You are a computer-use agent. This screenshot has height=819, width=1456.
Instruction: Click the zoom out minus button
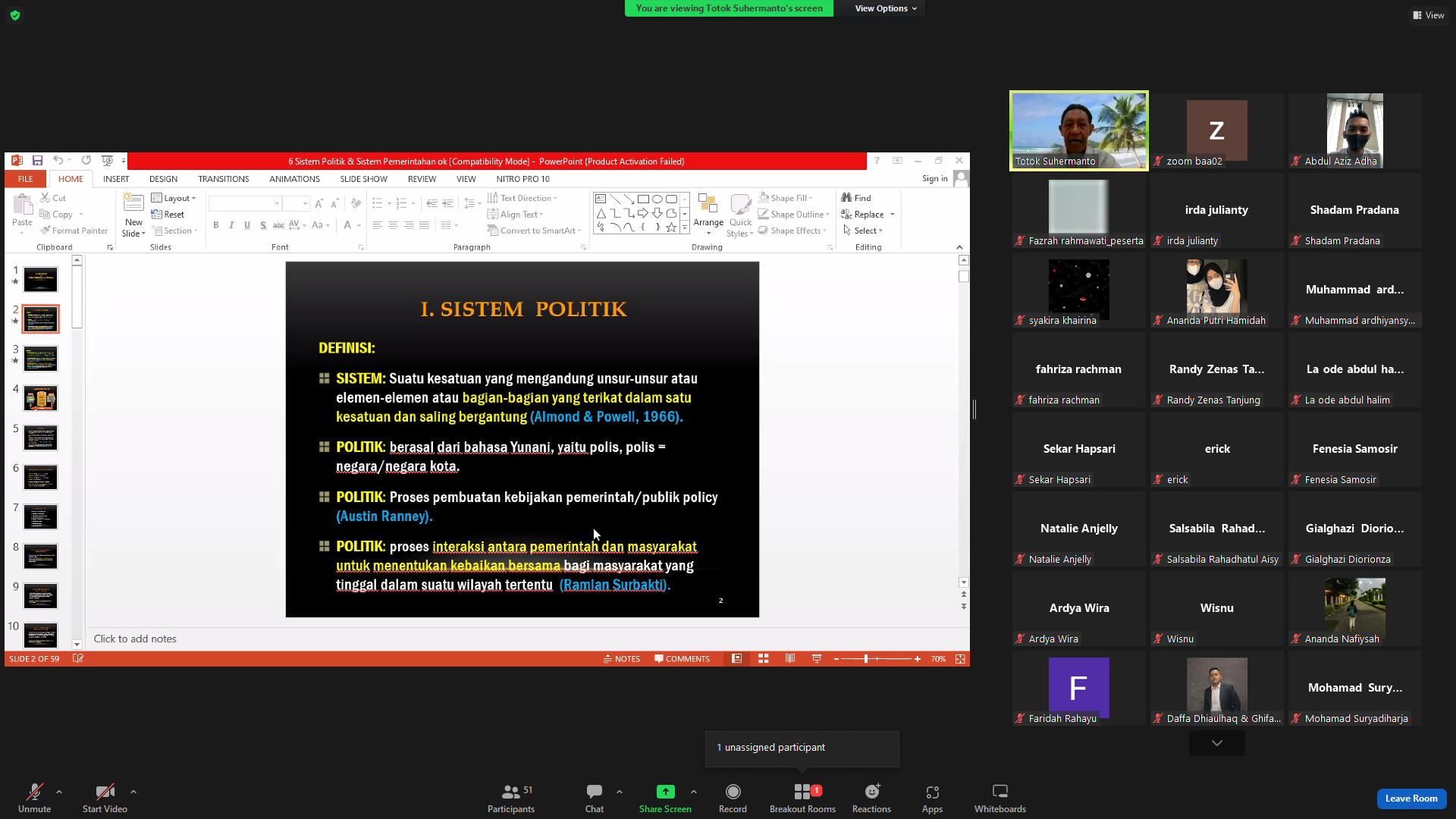[836, 659]
